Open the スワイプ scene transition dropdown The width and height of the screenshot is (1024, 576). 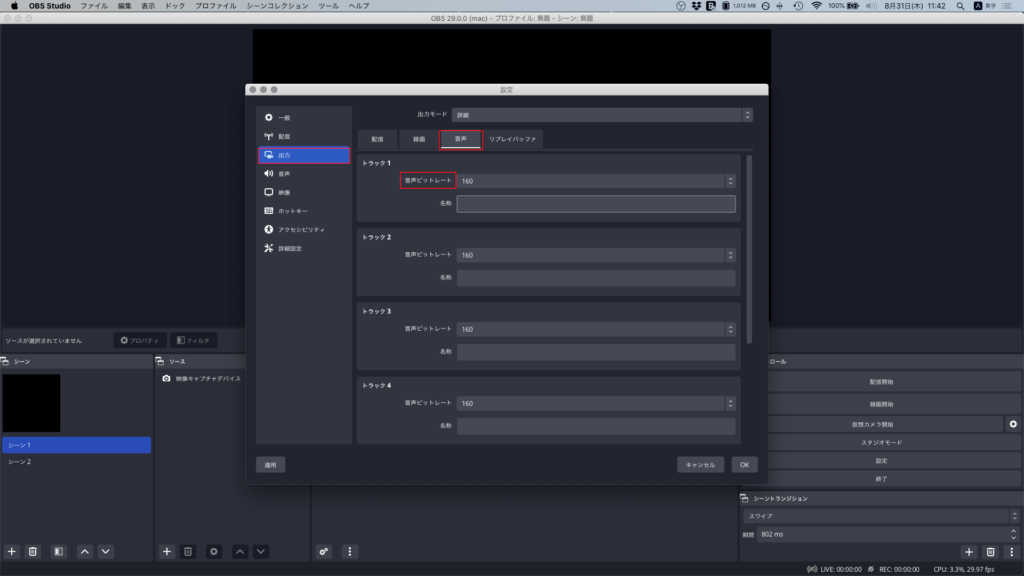880,516
